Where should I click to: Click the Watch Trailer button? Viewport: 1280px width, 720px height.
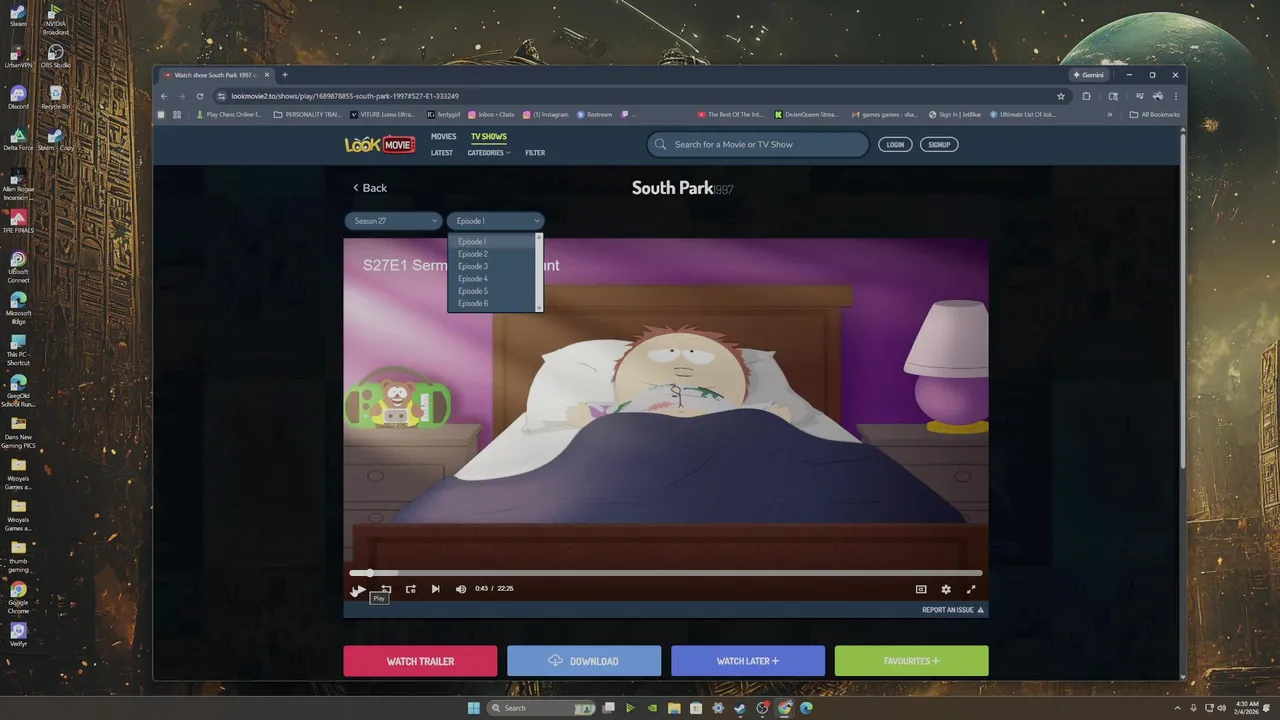420,661
